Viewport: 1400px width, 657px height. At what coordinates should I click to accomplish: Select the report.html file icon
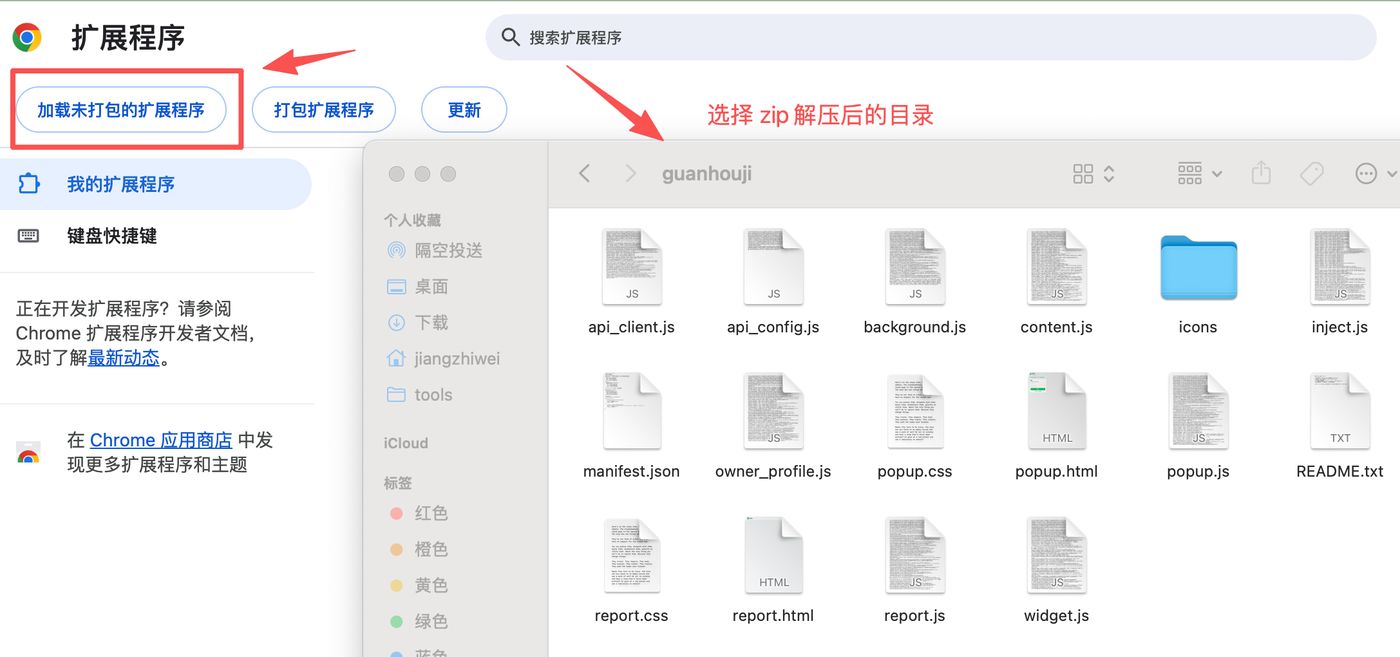coord(773,555)
